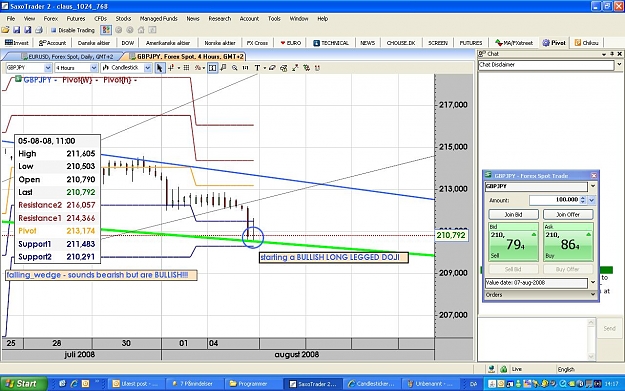Open the Invest workspace tab
625x391 pixels.
click(17, 43)
